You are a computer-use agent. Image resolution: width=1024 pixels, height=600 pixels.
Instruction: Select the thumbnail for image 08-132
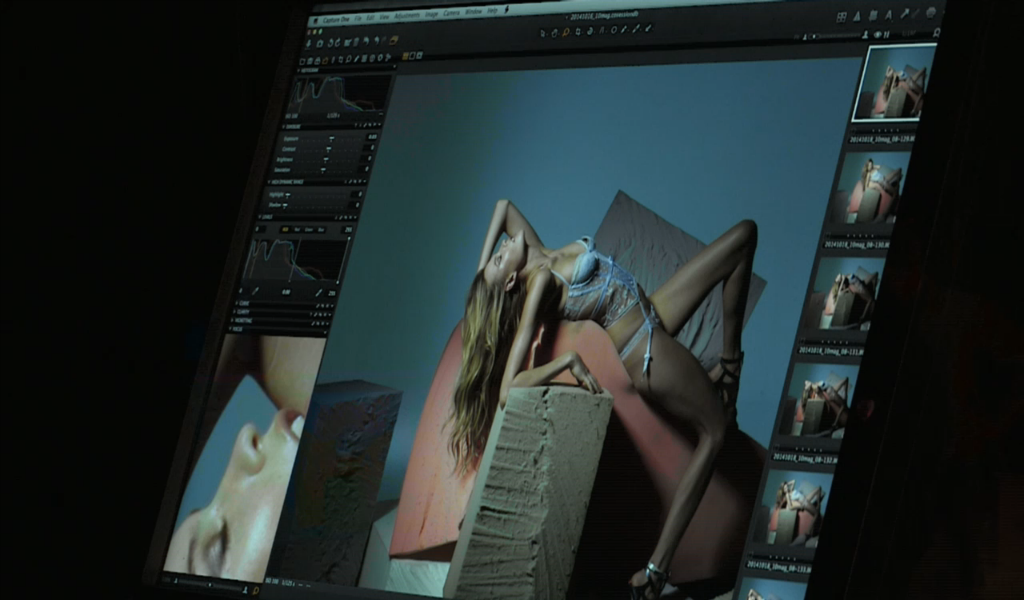pos(820,400)
